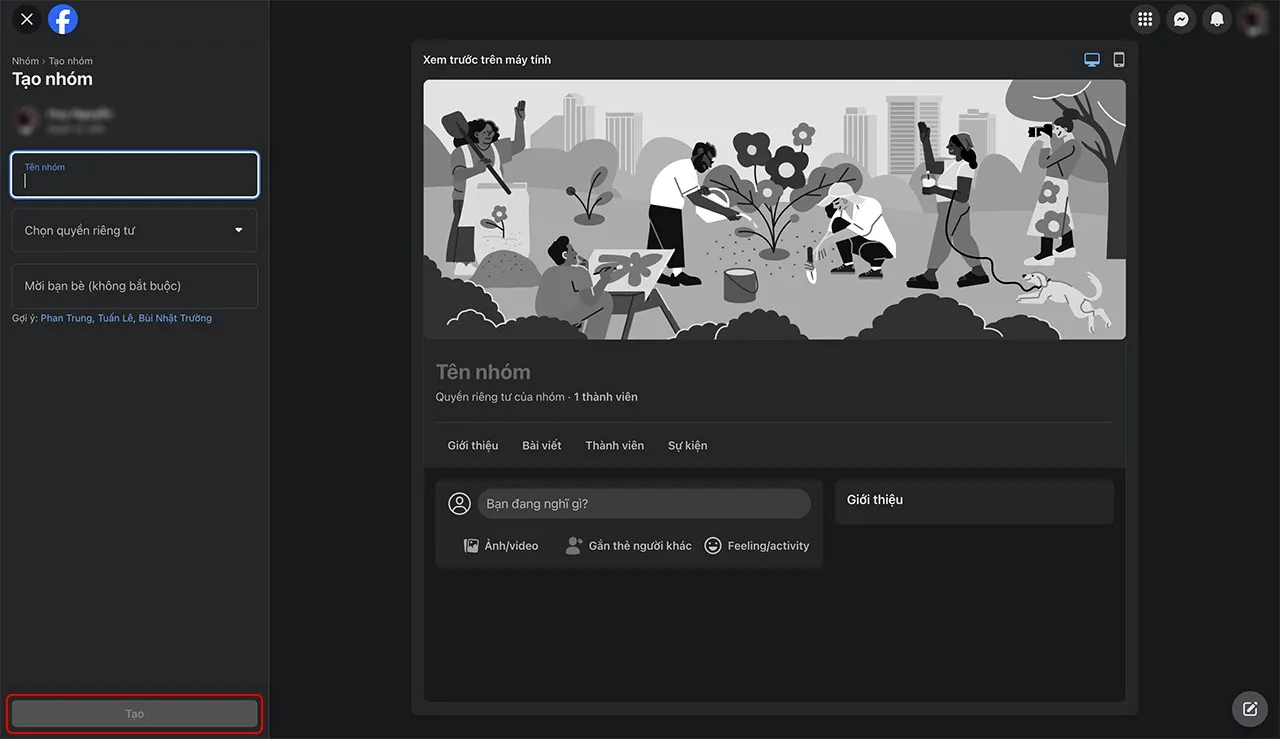Switch to mobile preview mode

[x=1119, y=60]
